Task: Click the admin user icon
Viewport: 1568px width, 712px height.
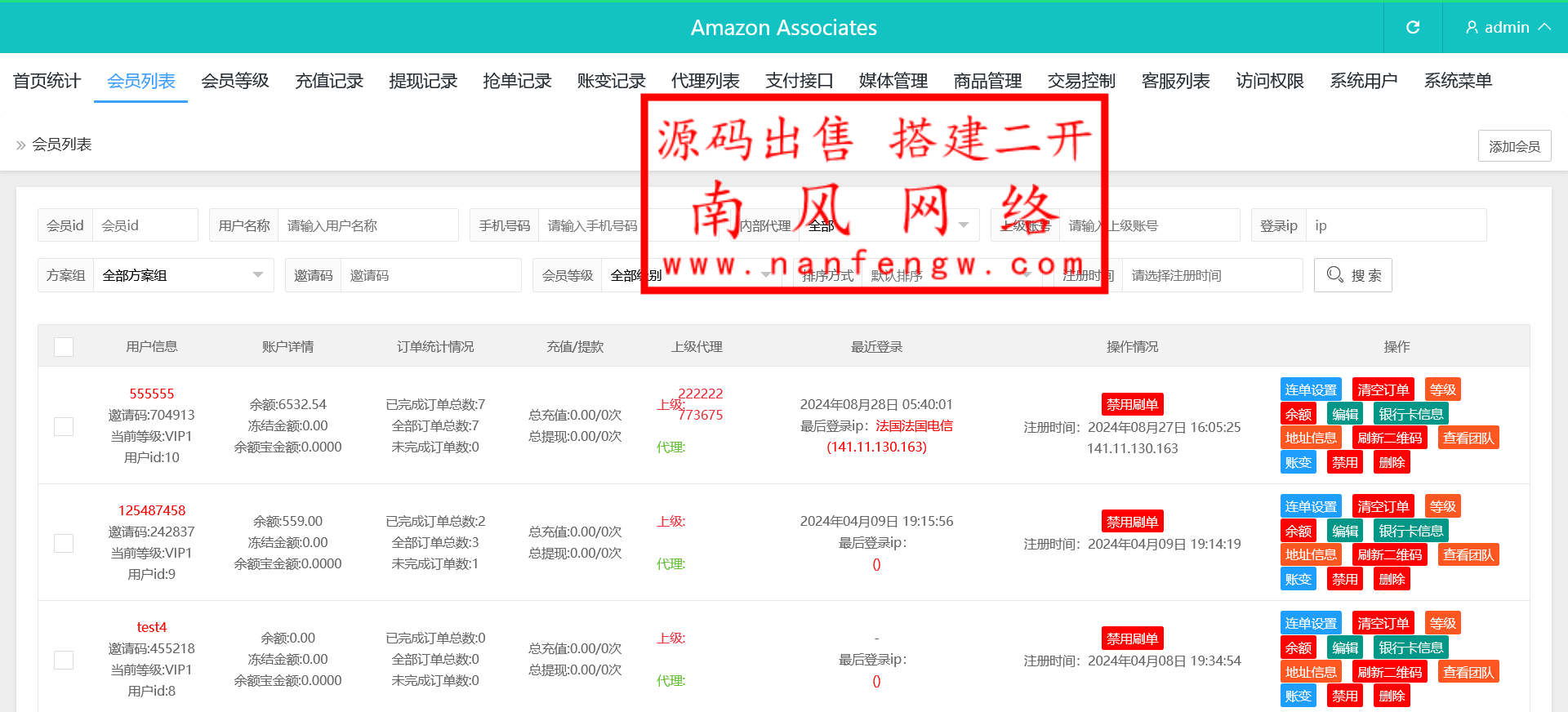Action: coord(1472,28)
